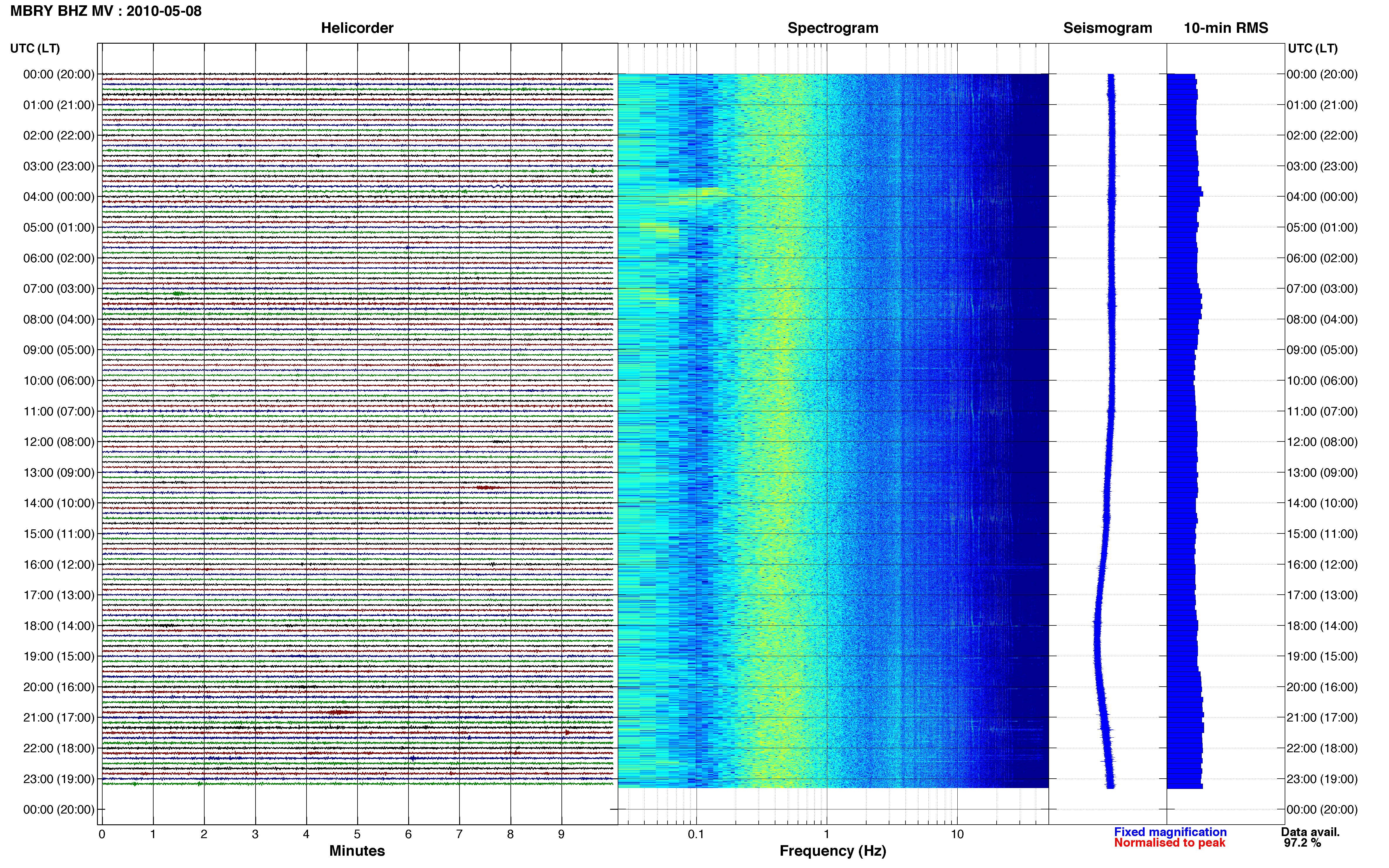Click minute tick label '5'
The width and height of the screenshot is (1389, 868).
pyautogui.click(x=357, y=834)
